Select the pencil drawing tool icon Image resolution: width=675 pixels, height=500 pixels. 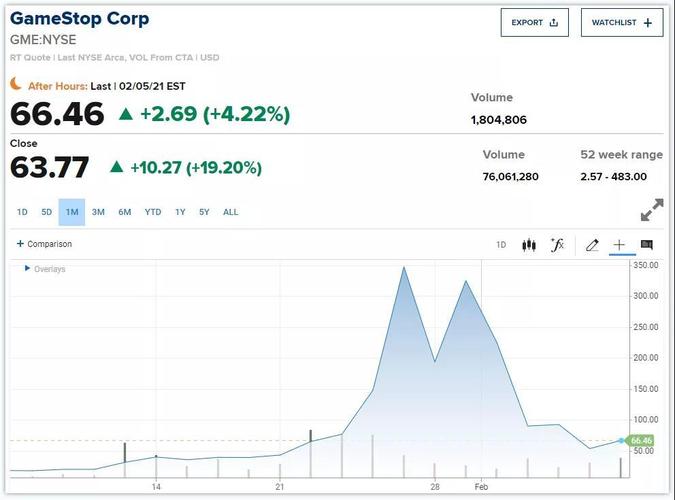point(592,245)
